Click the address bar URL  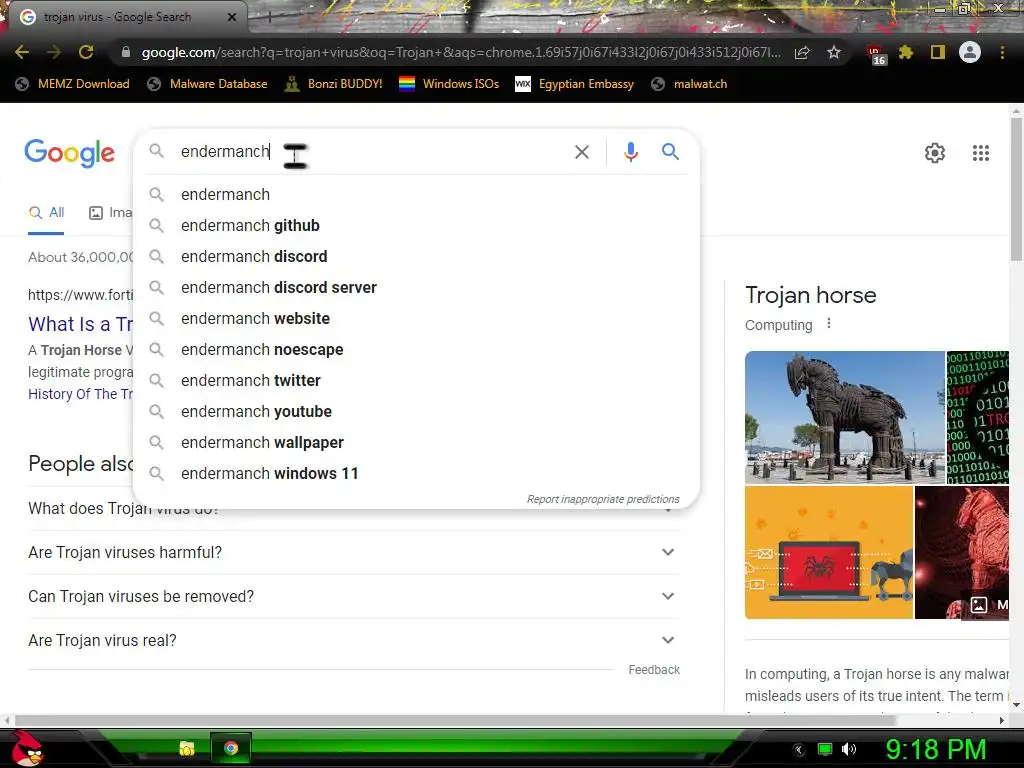[x=460, y=52]
